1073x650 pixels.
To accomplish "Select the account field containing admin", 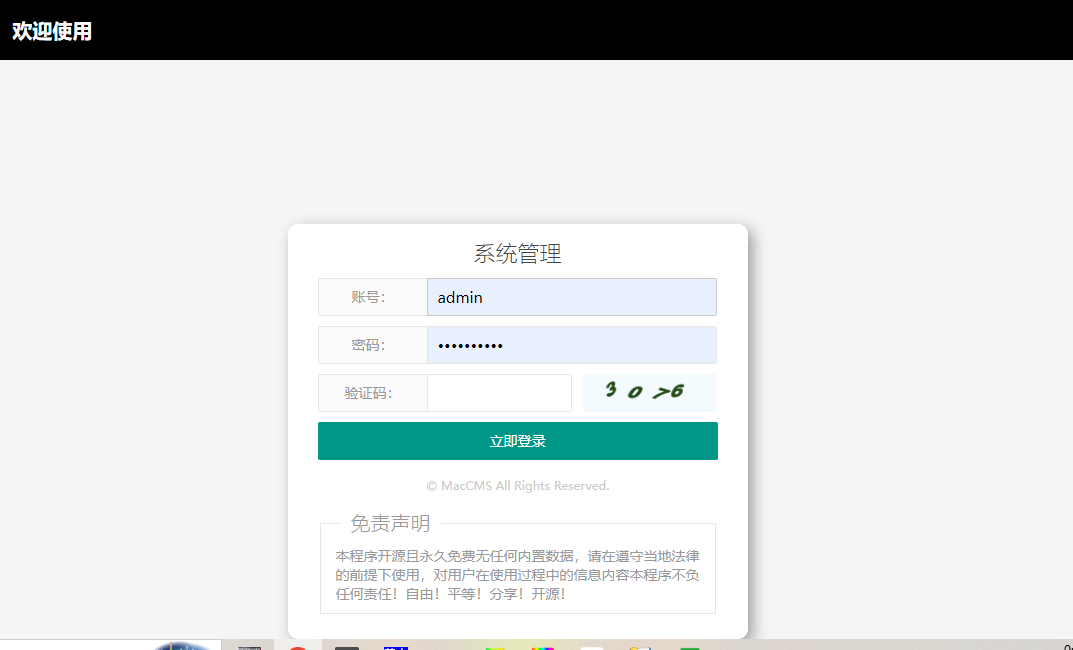I will [x=571, y=297].
